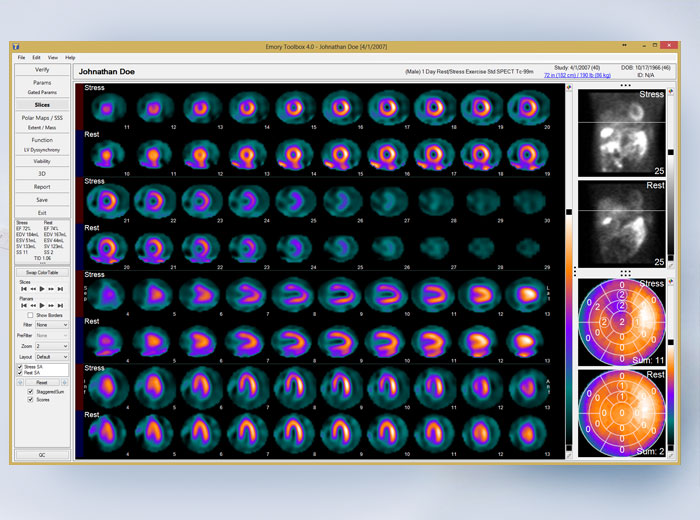Click the left arrow beside Reset
The height and width of the screenshot is (520, 700).
click(20, 382)
